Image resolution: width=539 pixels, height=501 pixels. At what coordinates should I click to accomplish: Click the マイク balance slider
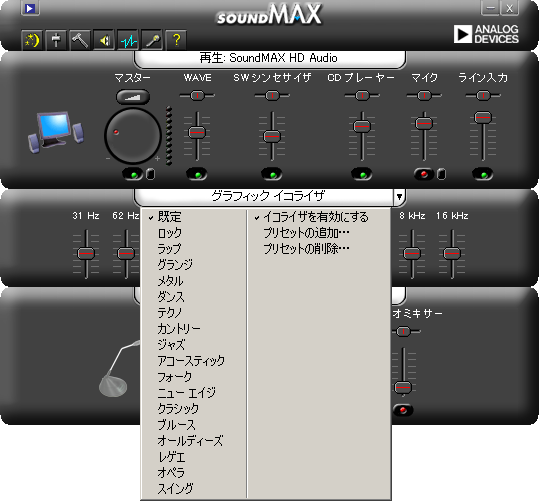point(424,95)
